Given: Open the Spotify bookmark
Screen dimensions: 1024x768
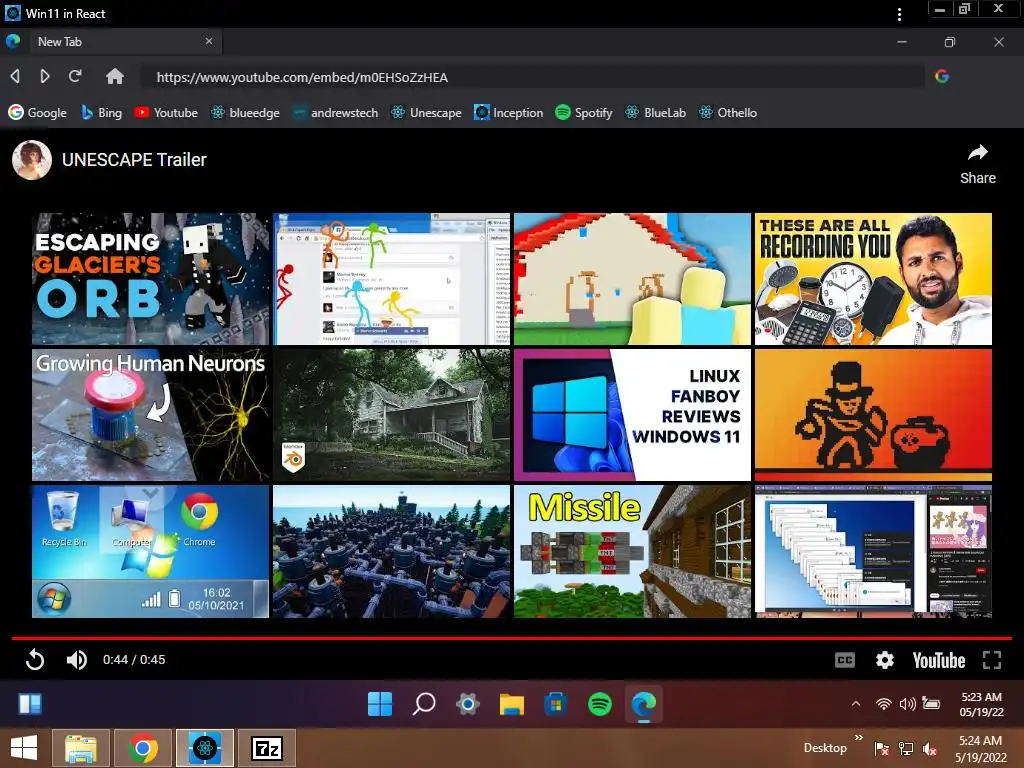Looking at the screenshot, I should click(x=584, y=112).
